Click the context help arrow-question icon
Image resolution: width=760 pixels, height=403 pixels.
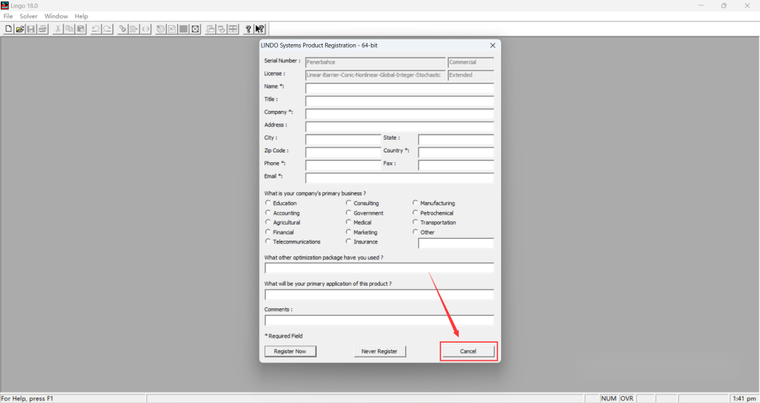click(260, 29)
